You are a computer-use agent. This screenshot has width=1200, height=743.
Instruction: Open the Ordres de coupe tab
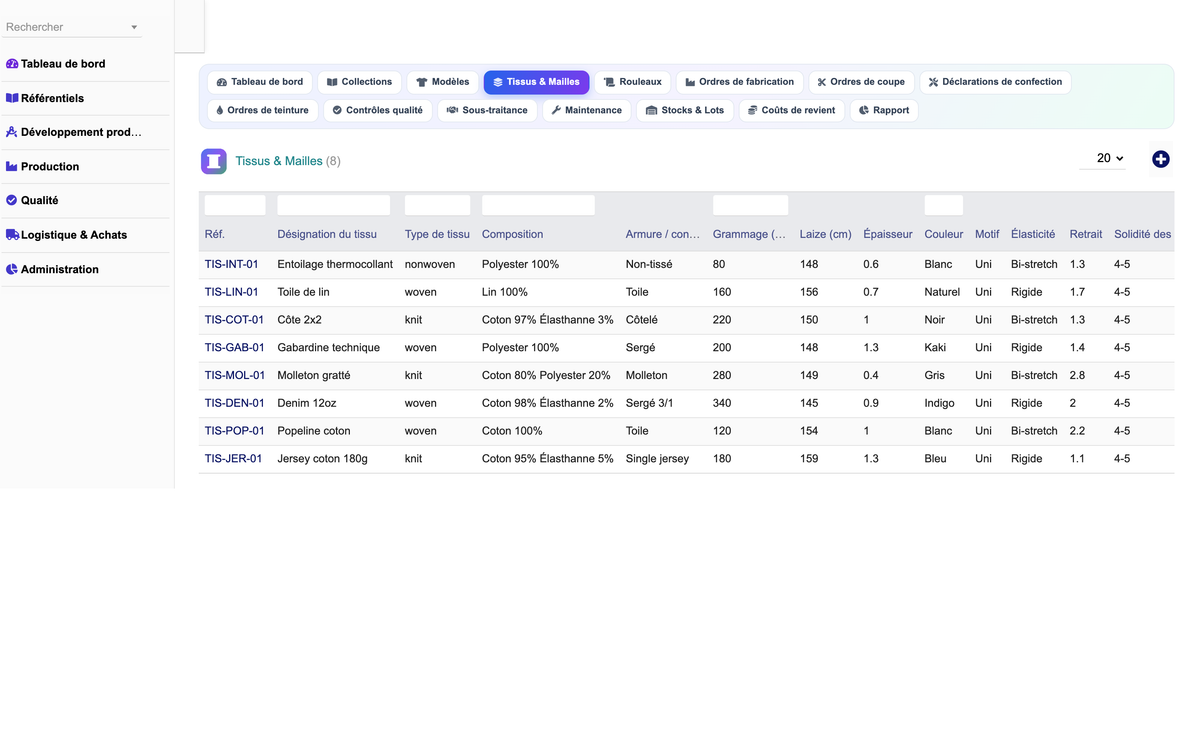pyautogui.click(x=861, y=82)
